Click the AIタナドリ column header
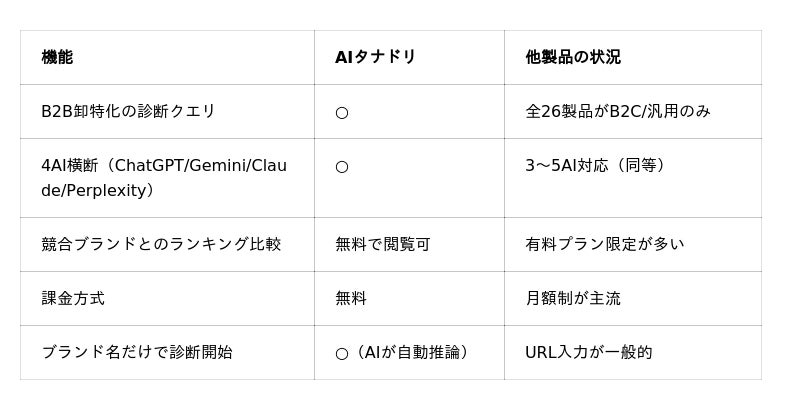Image resolution: width=800 pixels, height=410 pixels. (375, 58)
